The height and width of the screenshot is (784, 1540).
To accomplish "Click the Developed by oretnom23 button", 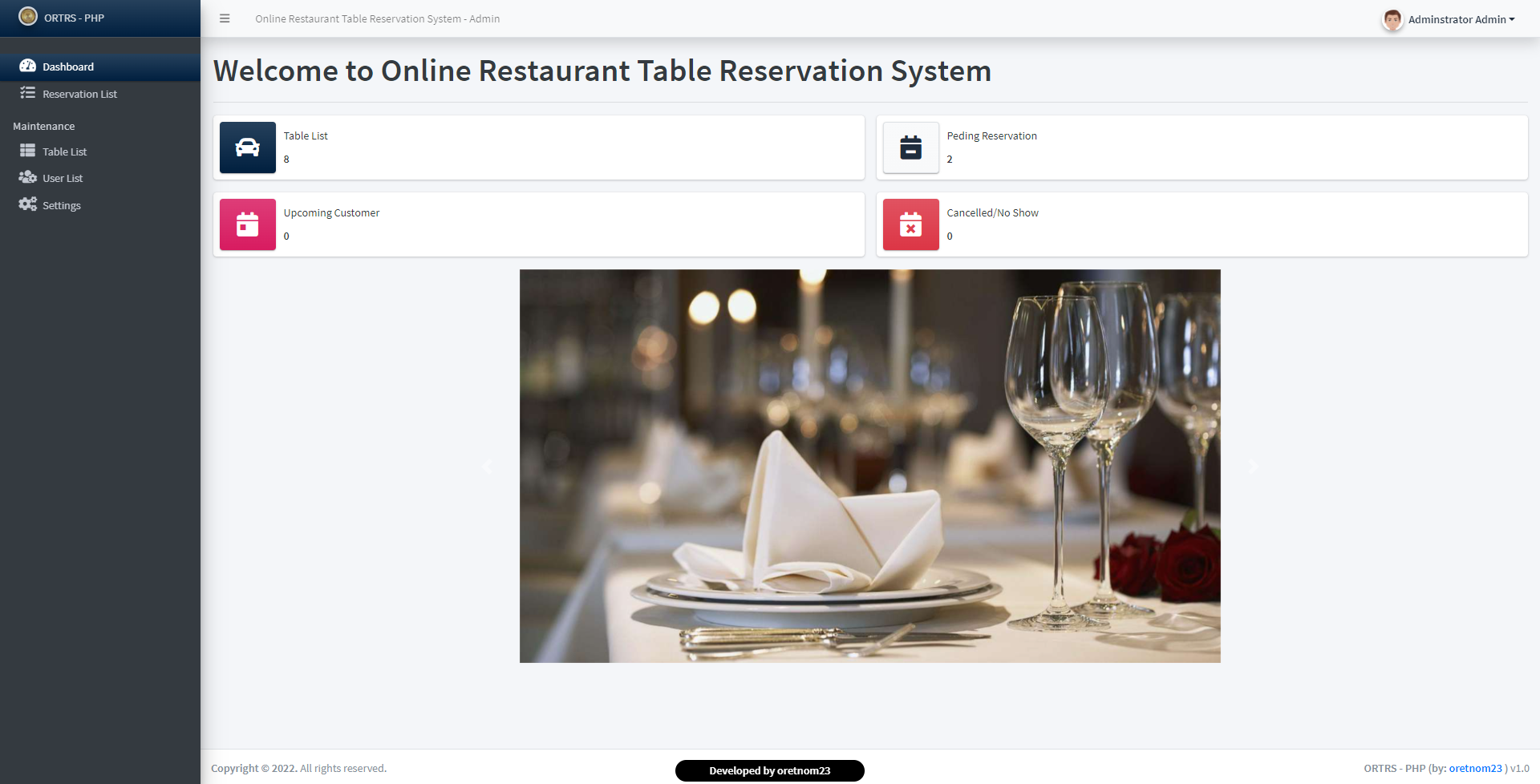I will [770, 770].
